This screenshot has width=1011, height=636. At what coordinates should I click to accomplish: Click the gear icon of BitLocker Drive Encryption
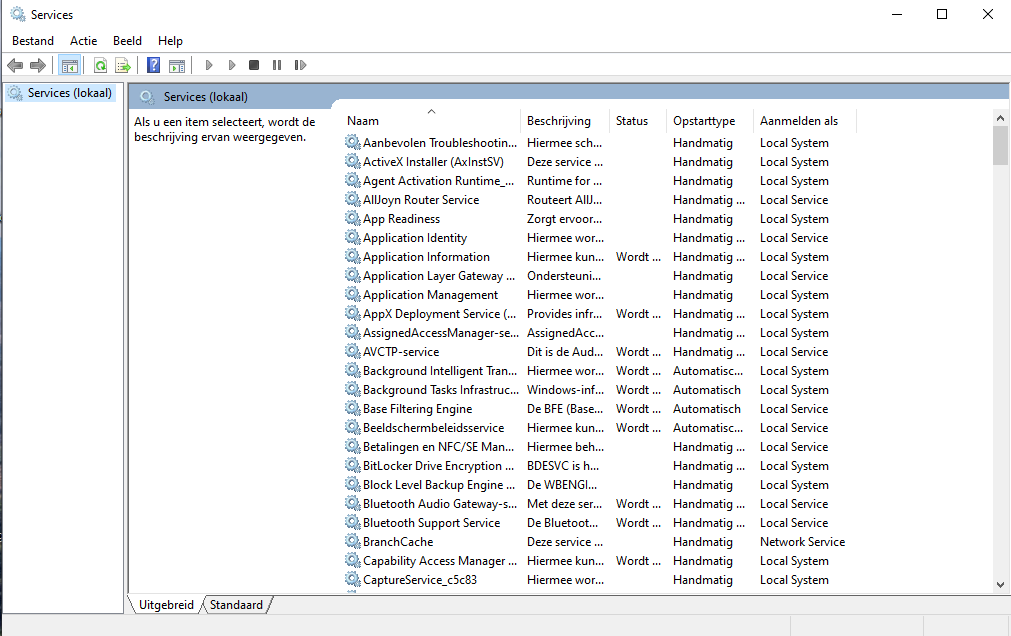[x=352, y=465]
